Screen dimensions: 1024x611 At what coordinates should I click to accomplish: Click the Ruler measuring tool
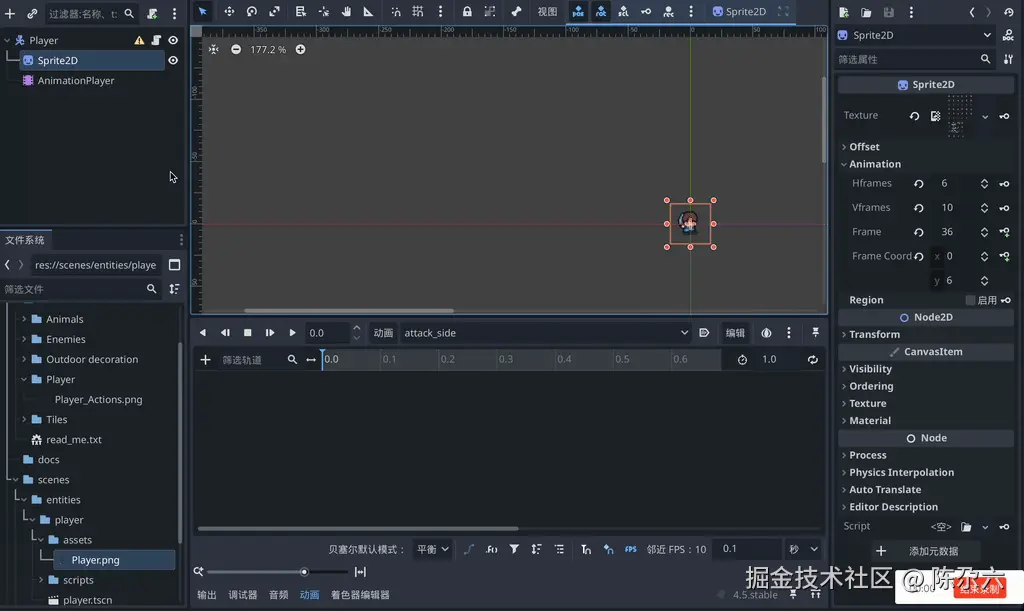[369, 12]
